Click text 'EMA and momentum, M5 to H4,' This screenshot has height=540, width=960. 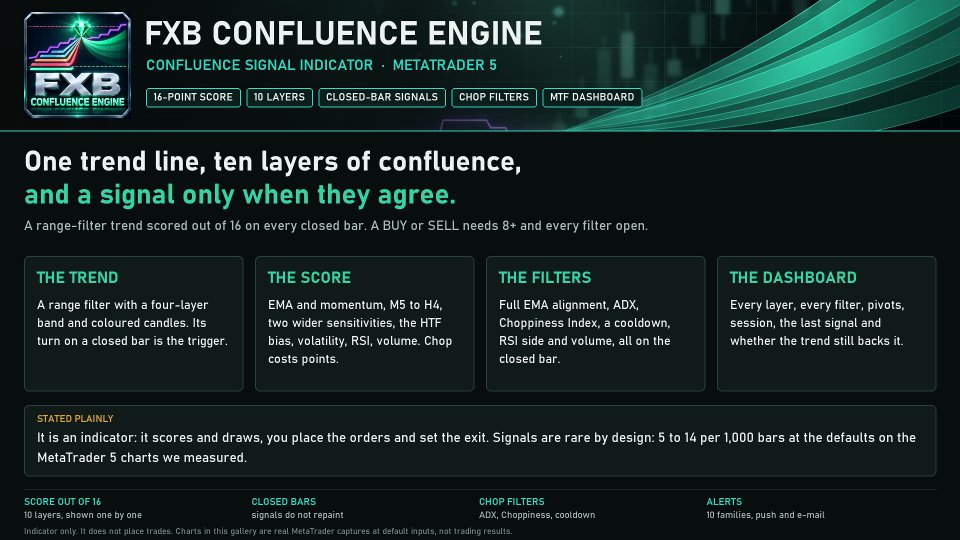pos(355,305)
